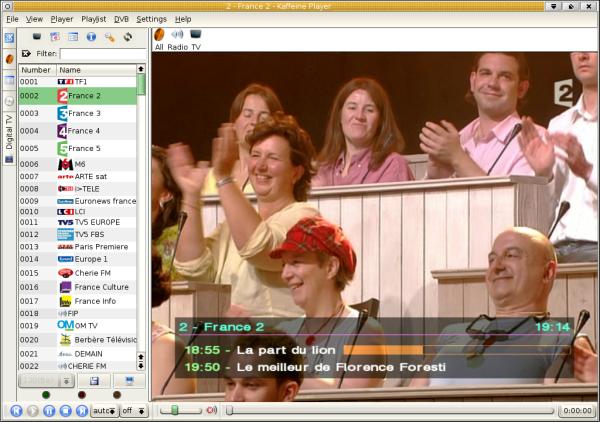Viewport: 600px width, 422px height.
Task: Sort channels by the Name column header
Action: 96,70
